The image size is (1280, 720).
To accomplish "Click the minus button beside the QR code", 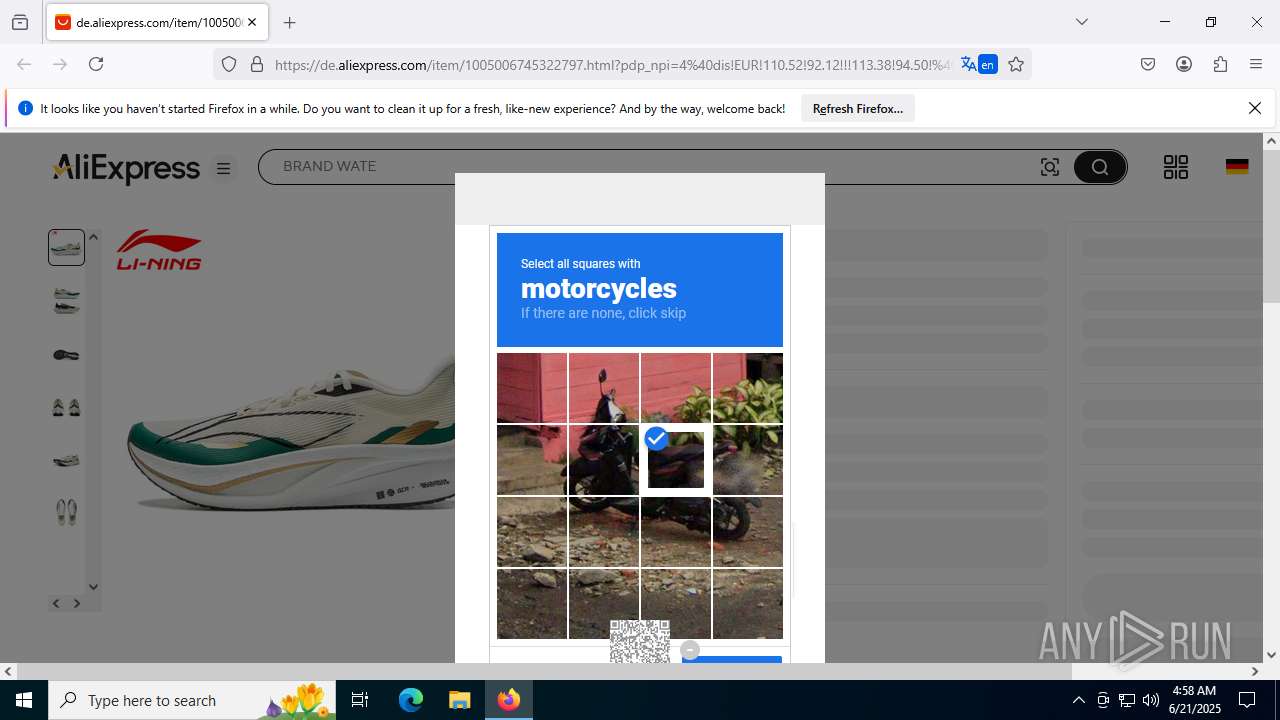I will 690,650.
